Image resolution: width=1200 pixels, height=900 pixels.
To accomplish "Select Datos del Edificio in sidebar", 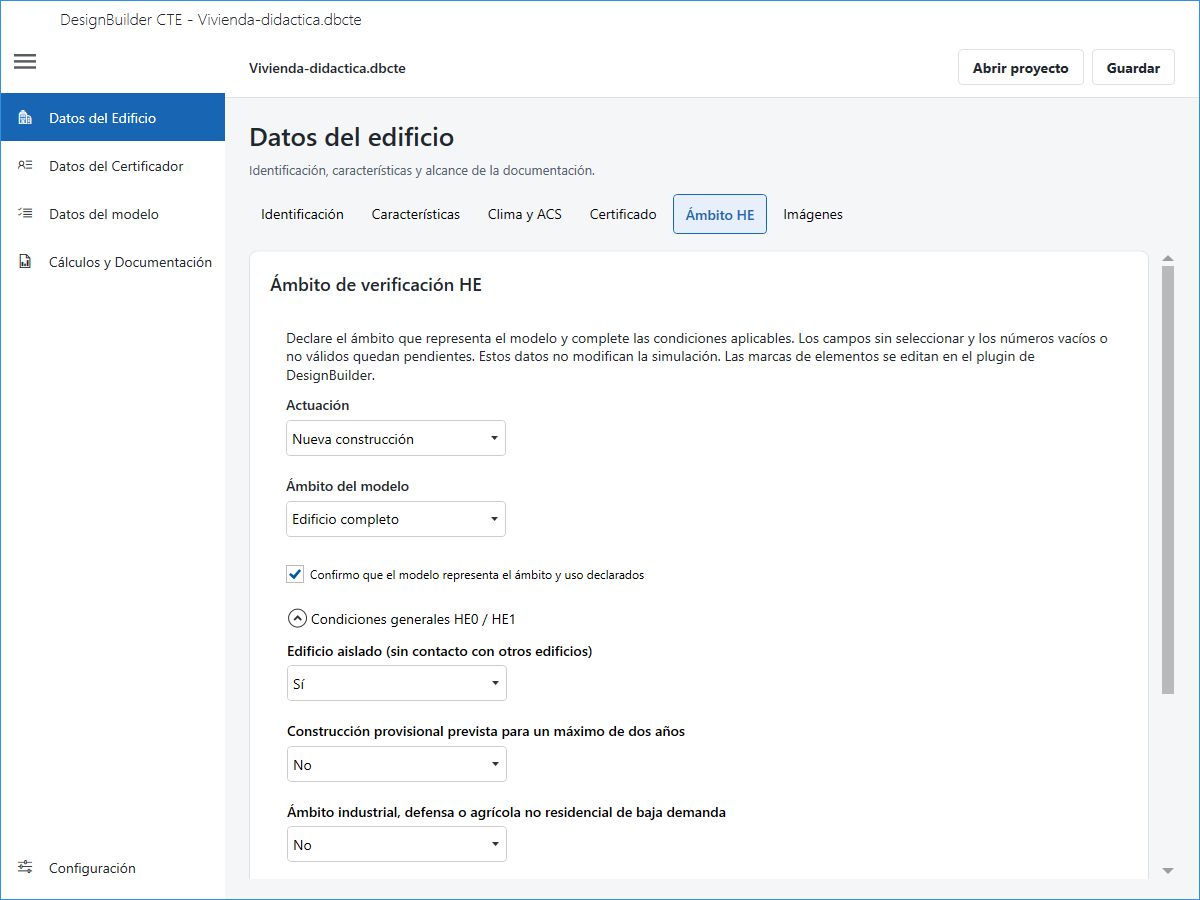I will tap(113, 118).
